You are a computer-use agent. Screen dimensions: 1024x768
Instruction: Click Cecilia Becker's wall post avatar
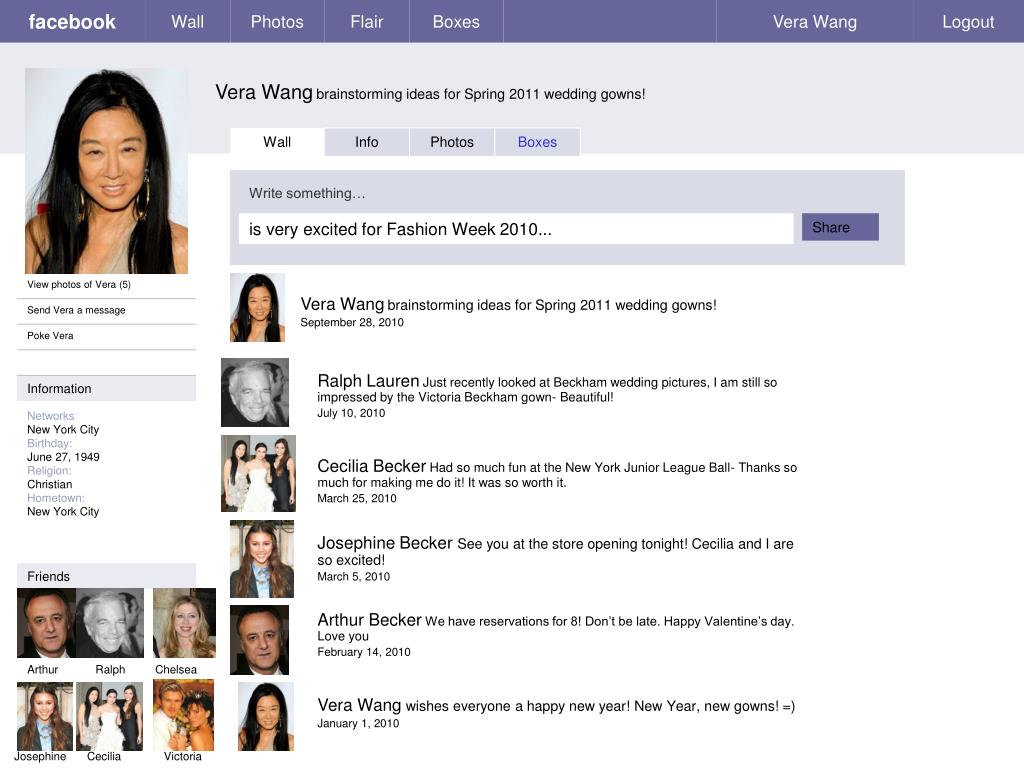point(258,473)
